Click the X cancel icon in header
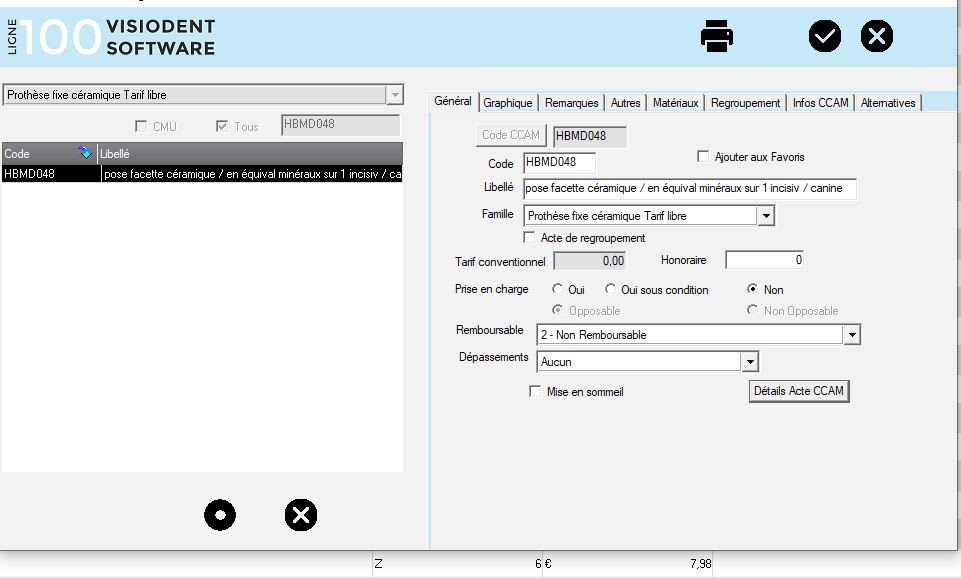Image resolution: width=961 pixels, height=579 pixels. coord(877,36)
